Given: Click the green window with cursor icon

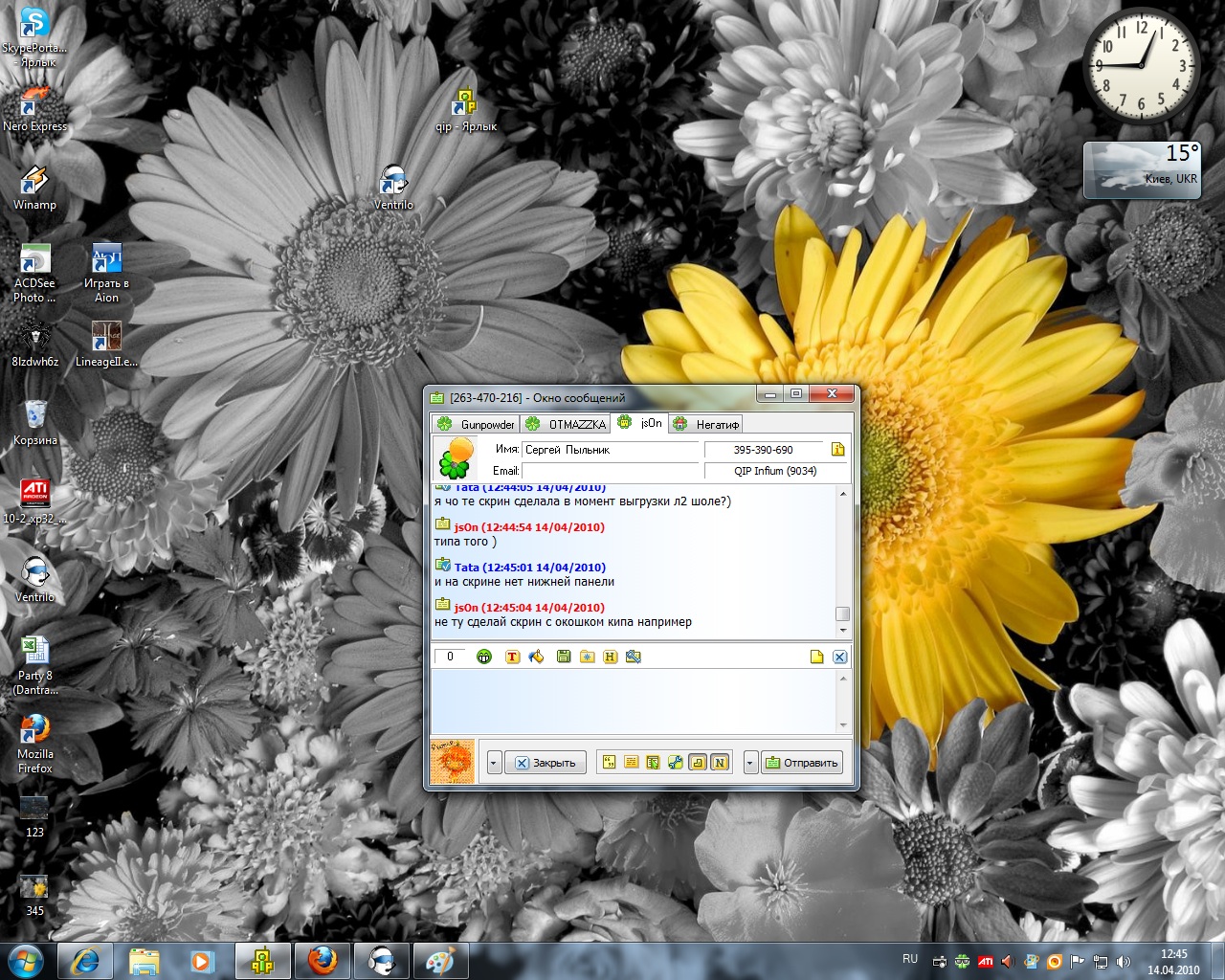Looking at the screenshot, I should click(x=654, y=763).
